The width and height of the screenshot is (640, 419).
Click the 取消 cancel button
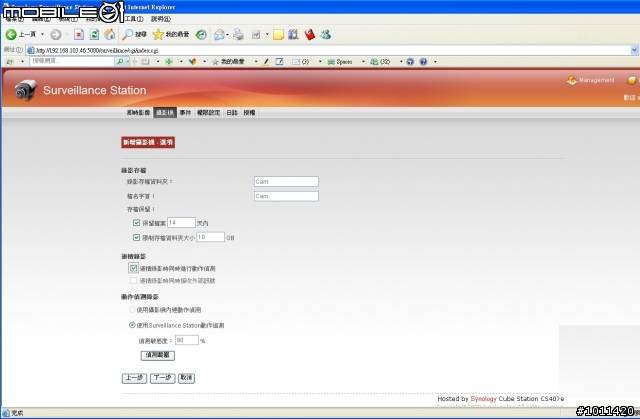186,378
